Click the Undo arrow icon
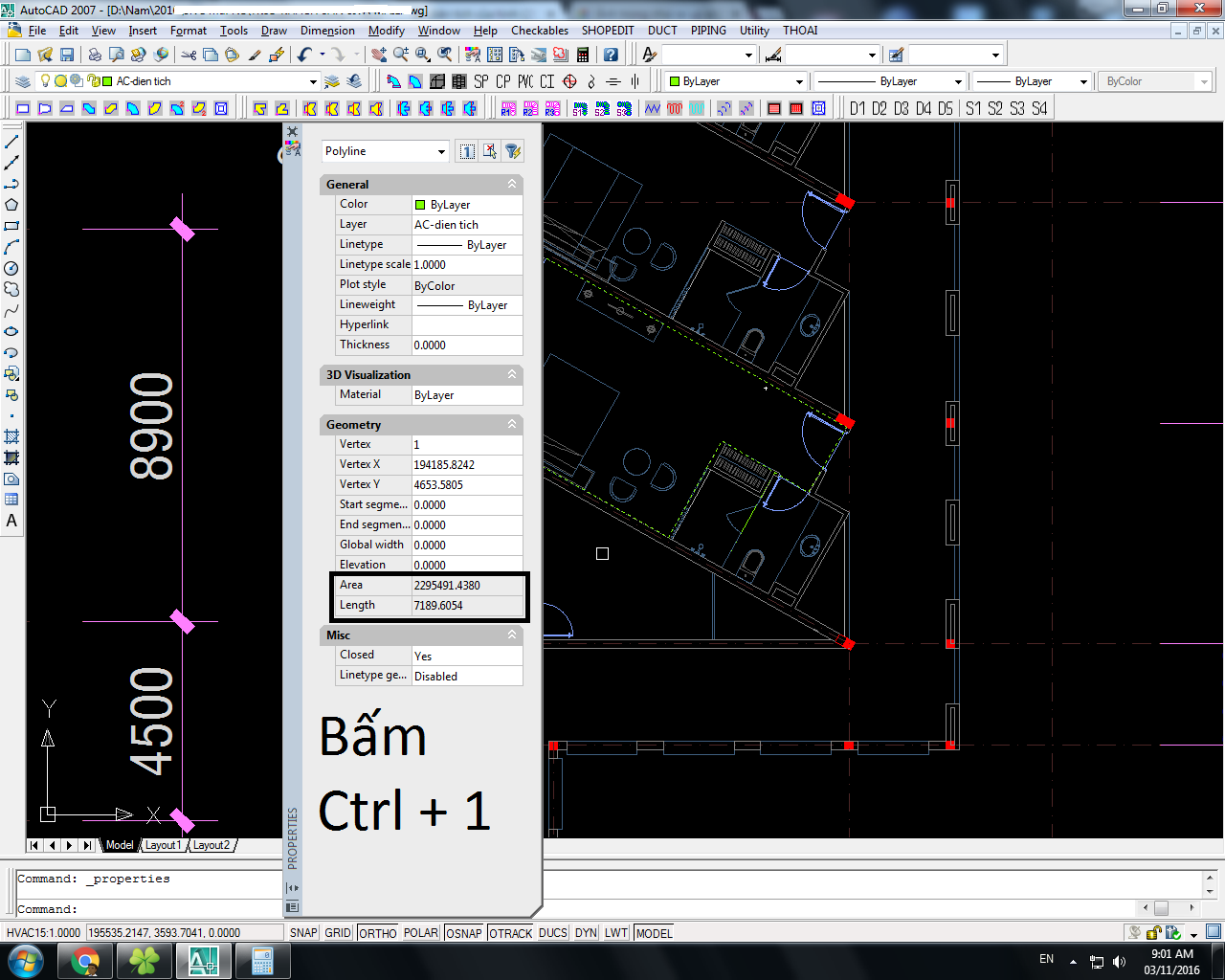Screen dimensions: 1225x980 304,55
